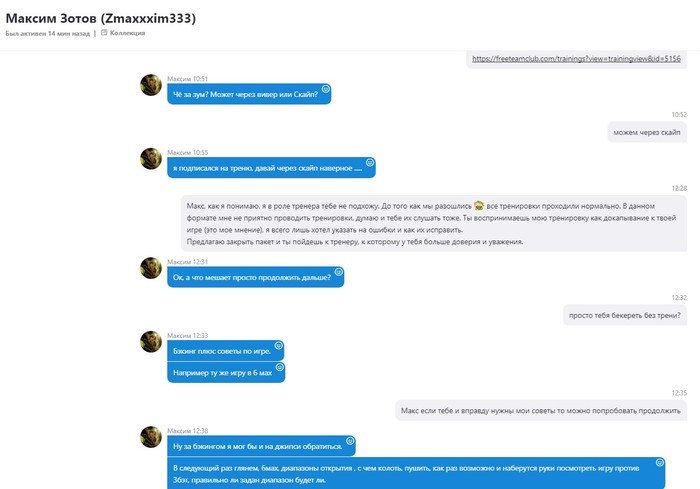Viewport: 700px width, 489px height.
Task: Click reaction smiley on 'Чё за зум?' message
Action: pyautogui.click(x=326, y=89)
